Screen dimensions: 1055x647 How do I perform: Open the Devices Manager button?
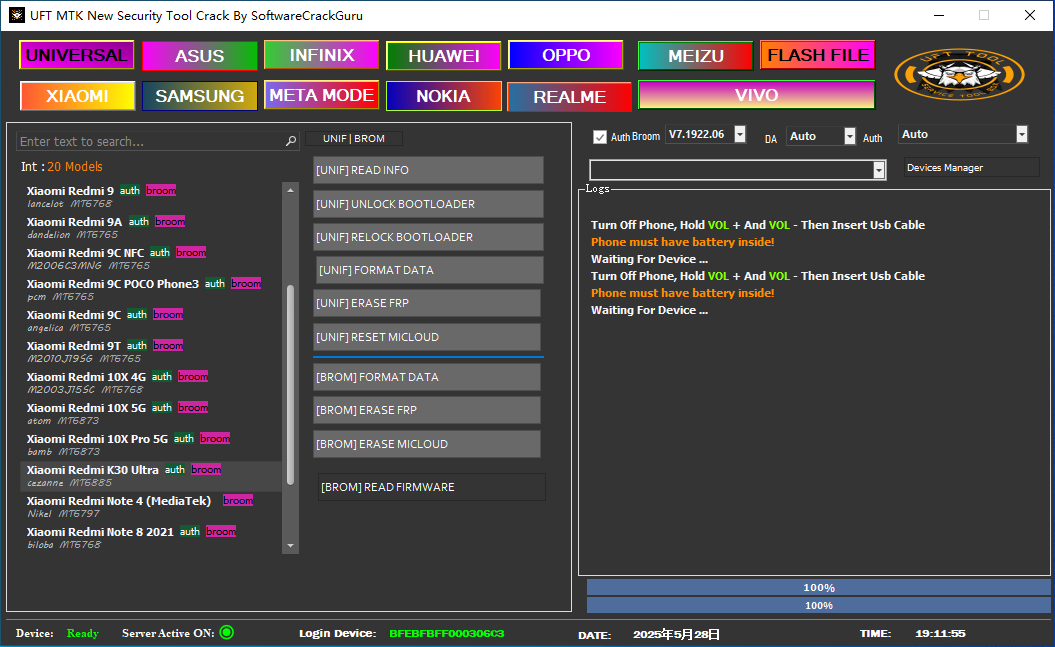972,167
